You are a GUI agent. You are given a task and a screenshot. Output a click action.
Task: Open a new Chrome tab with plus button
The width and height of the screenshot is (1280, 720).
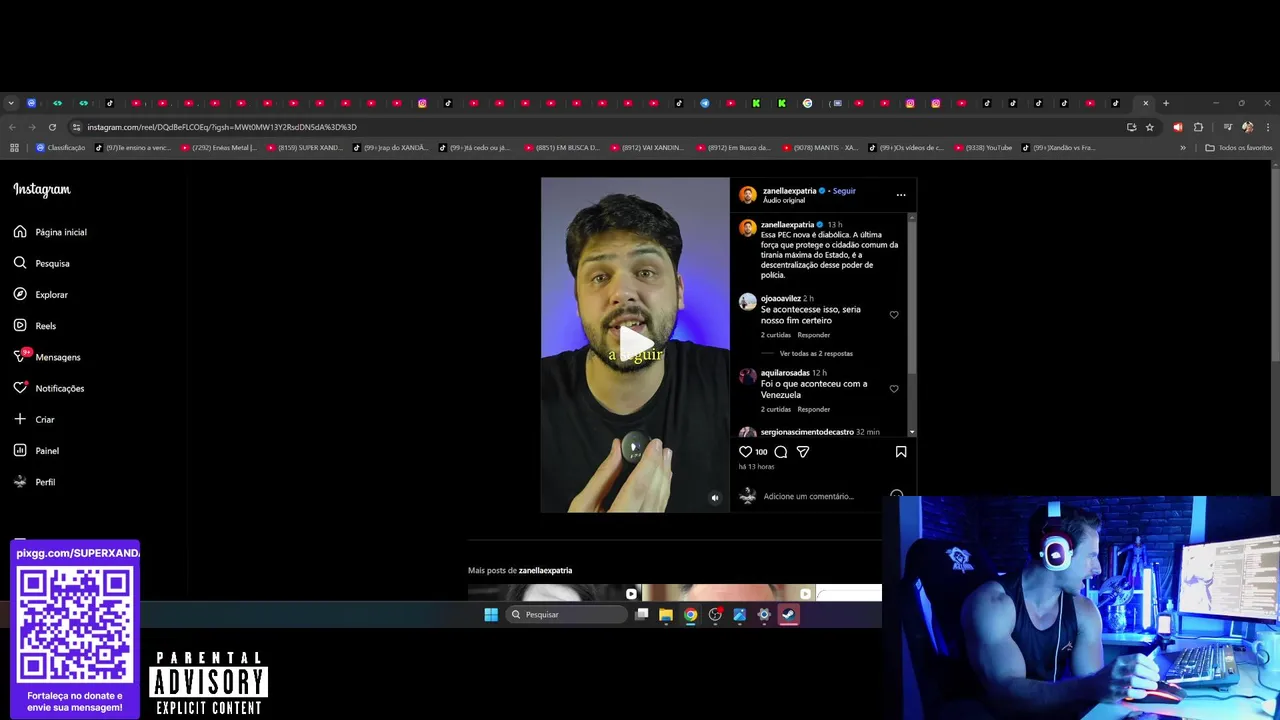pos(1165,103)
